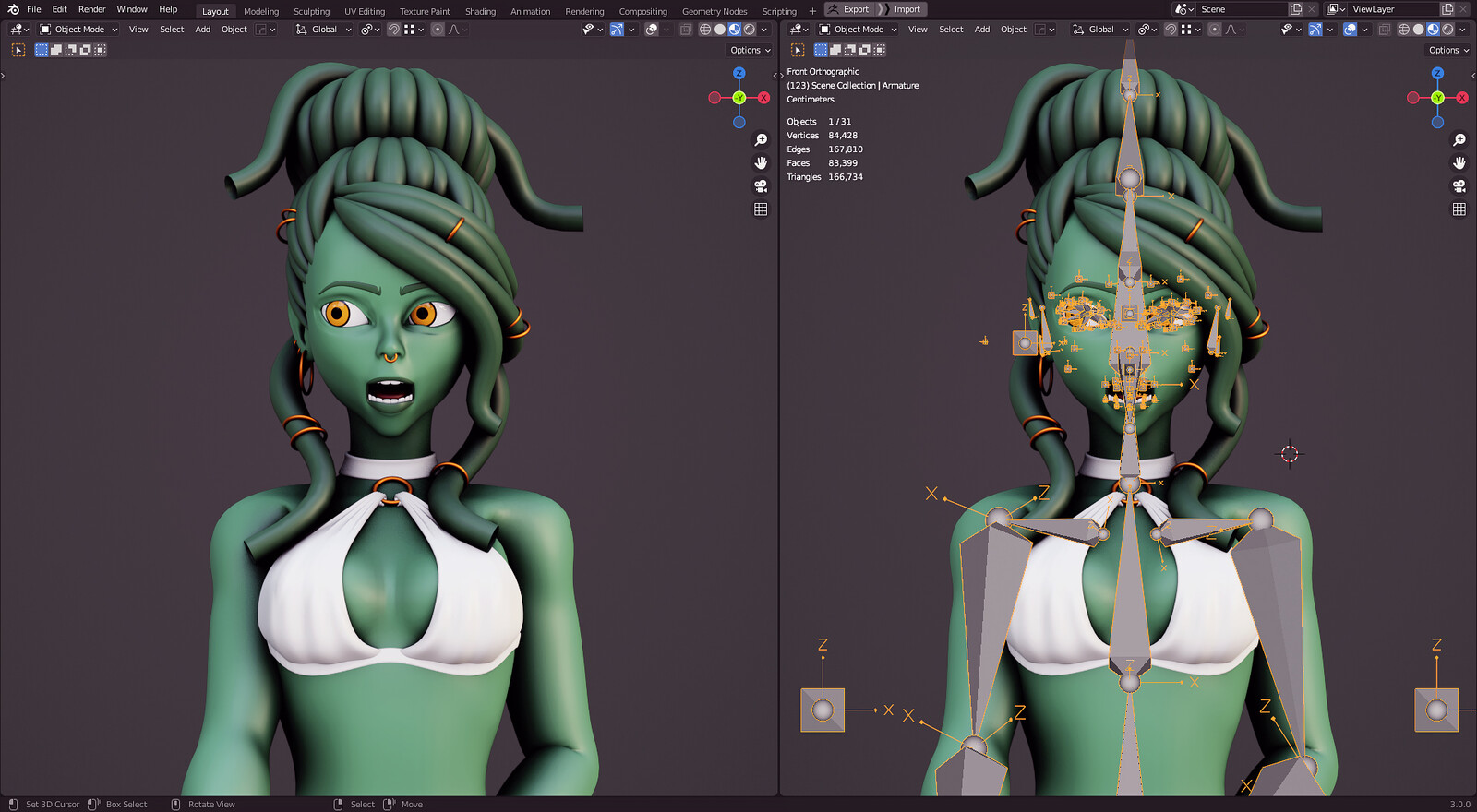
Task: Toggle X-ray in the left viewport header
Action: 685,30
